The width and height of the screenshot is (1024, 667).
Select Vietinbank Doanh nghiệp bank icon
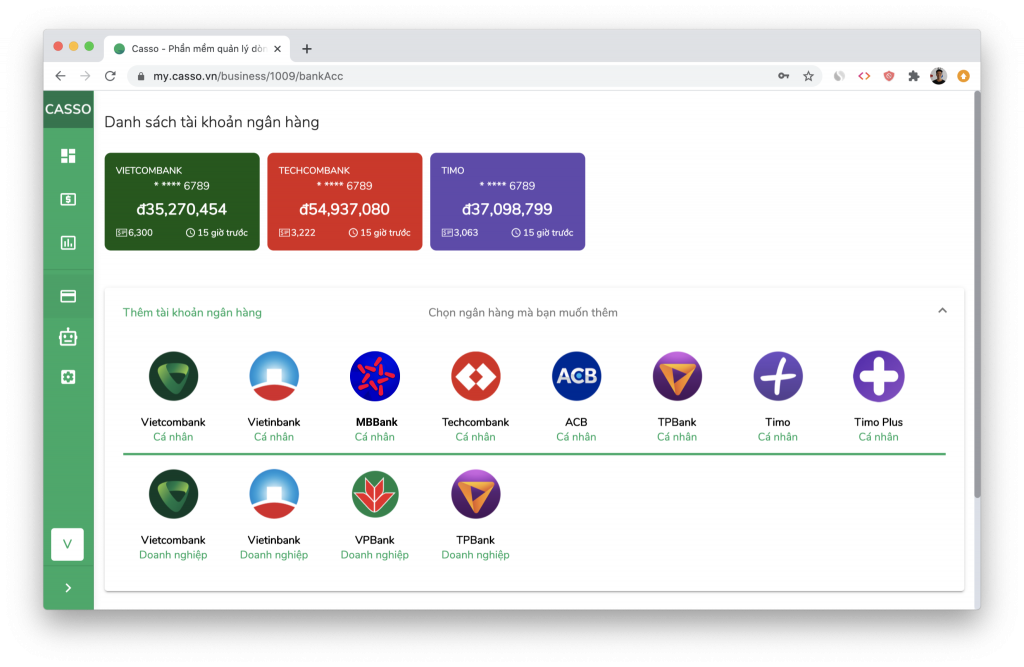point(274,494)
